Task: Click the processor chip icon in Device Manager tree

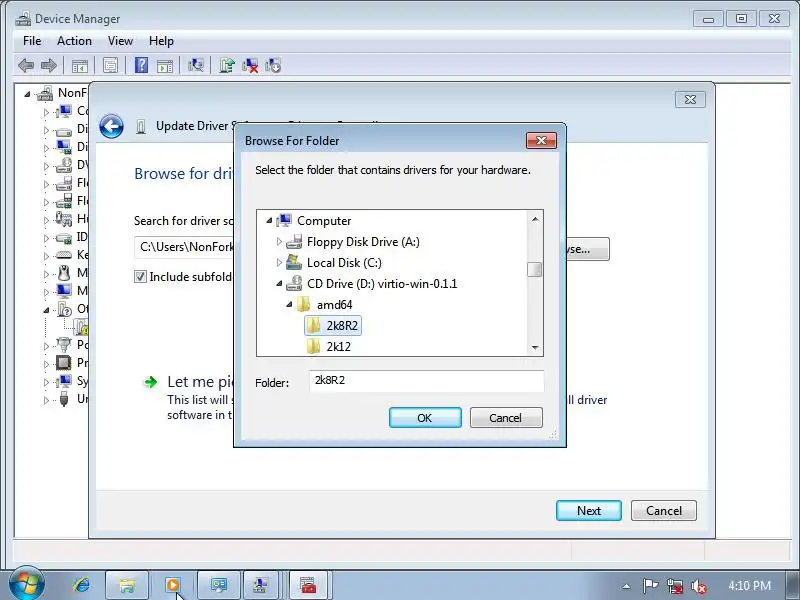Action: pyautogui.click(x=64, y=363)
